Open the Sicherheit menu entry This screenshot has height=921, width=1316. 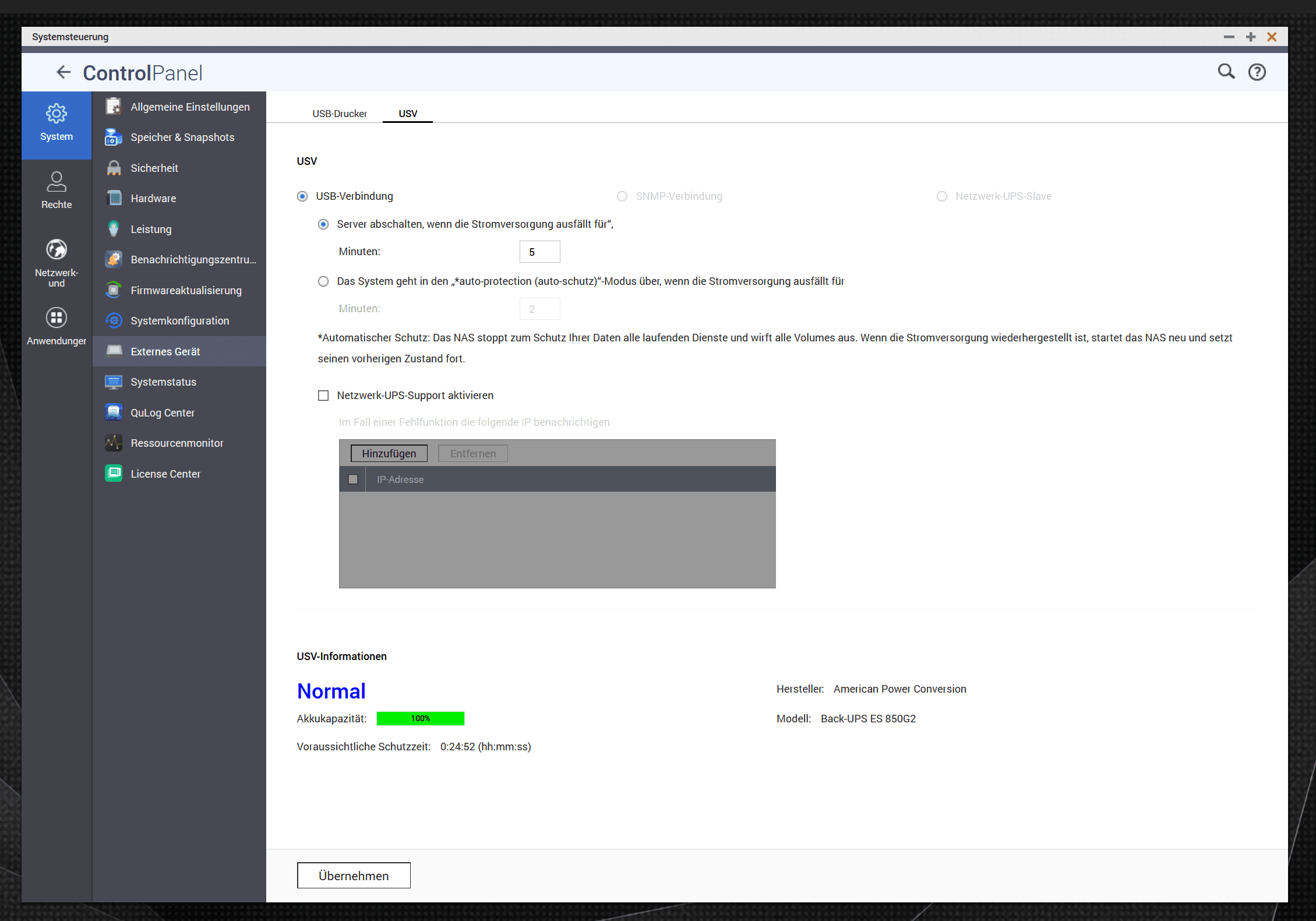pos(179,168)
